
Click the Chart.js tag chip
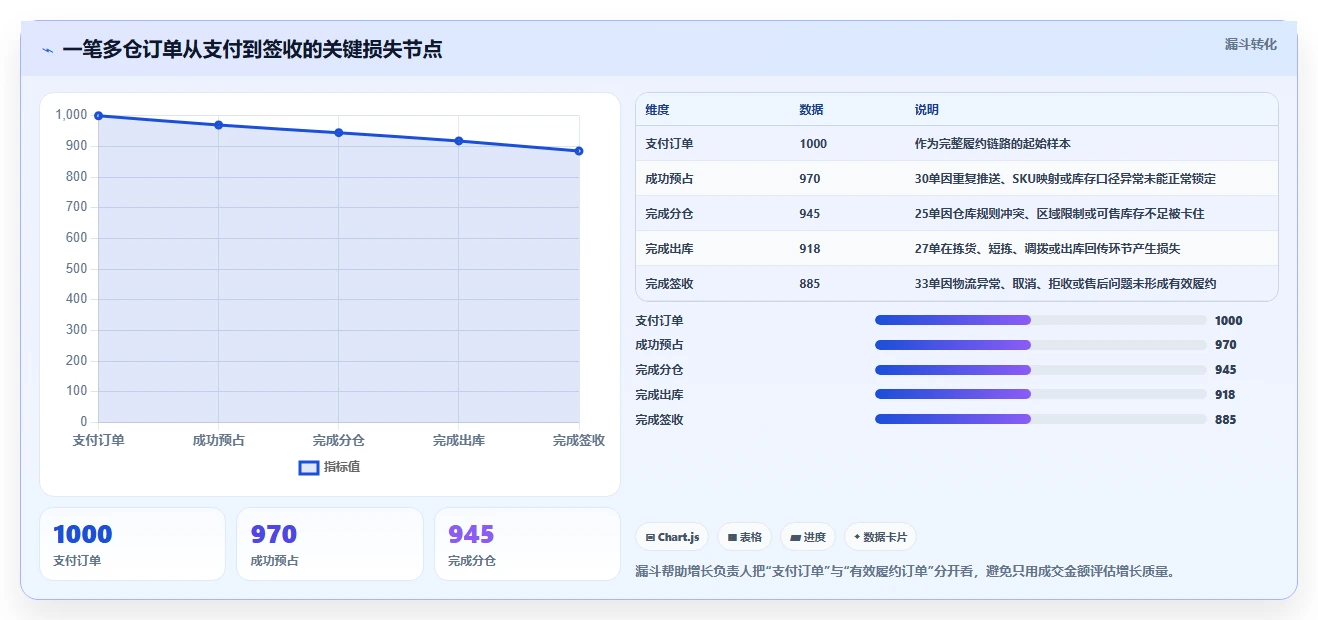(x=672, y=537)
